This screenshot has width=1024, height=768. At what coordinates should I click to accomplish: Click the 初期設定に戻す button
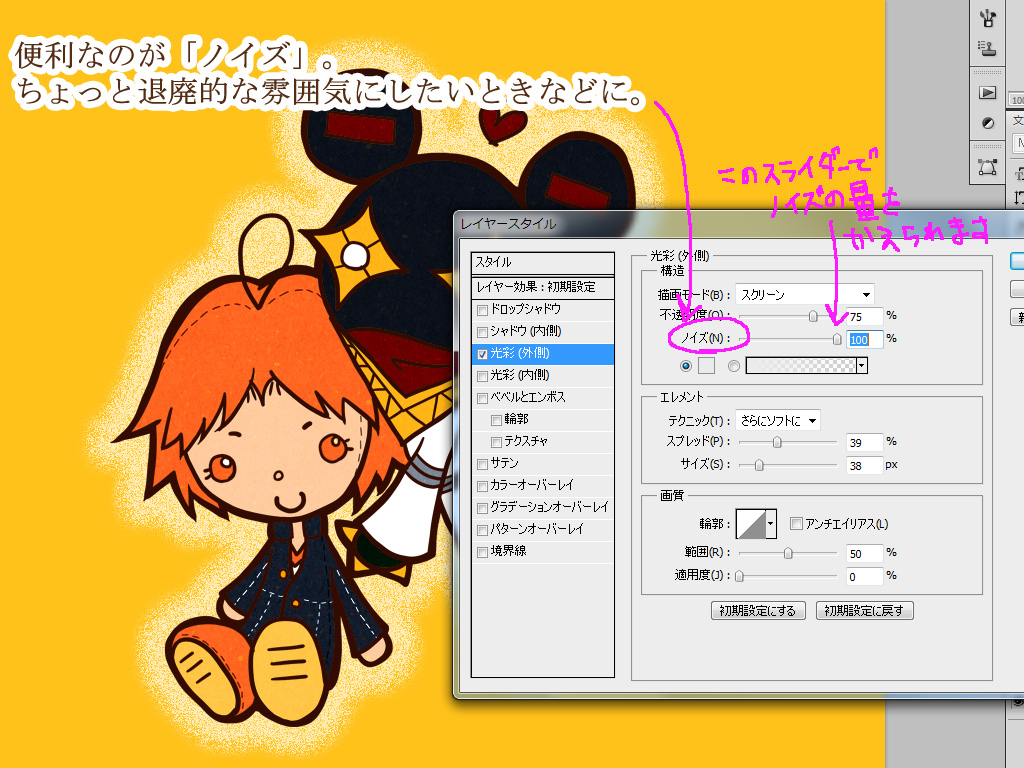pos(865,610)
